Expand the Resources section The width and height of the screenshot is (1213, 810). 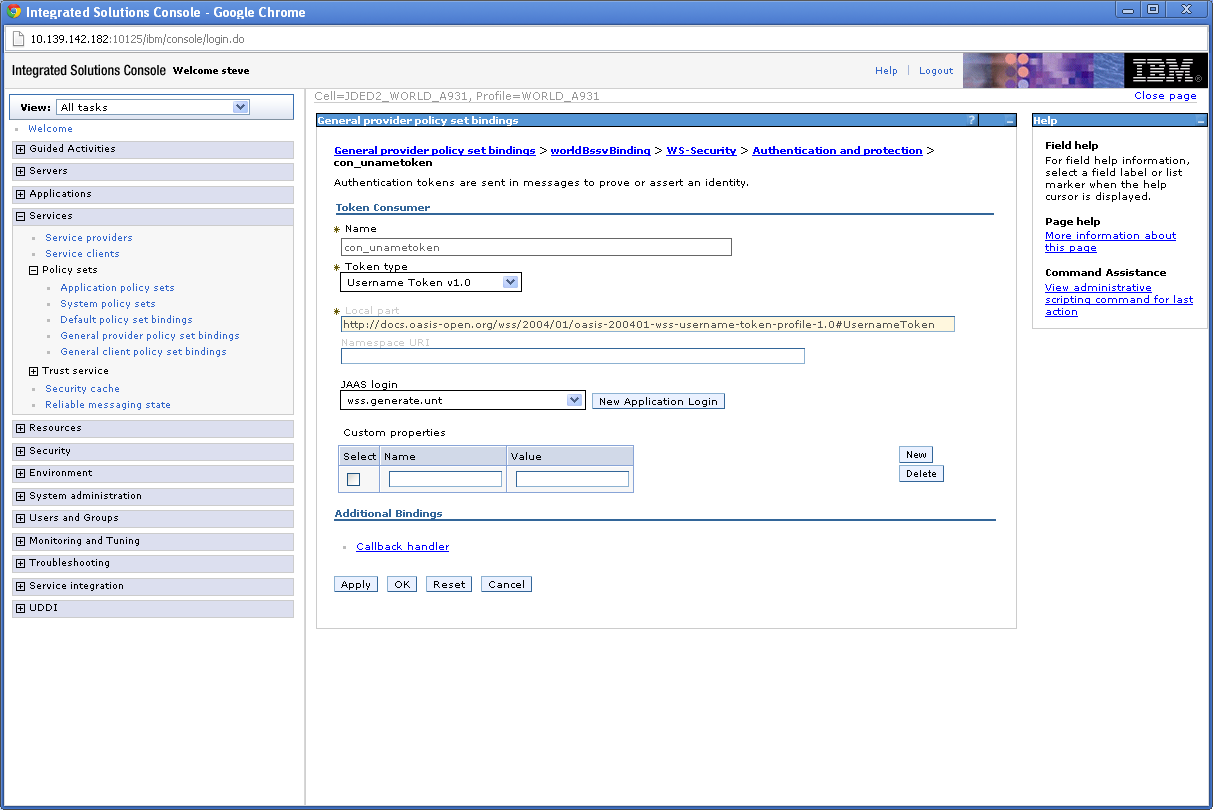[x=20, y=428]
